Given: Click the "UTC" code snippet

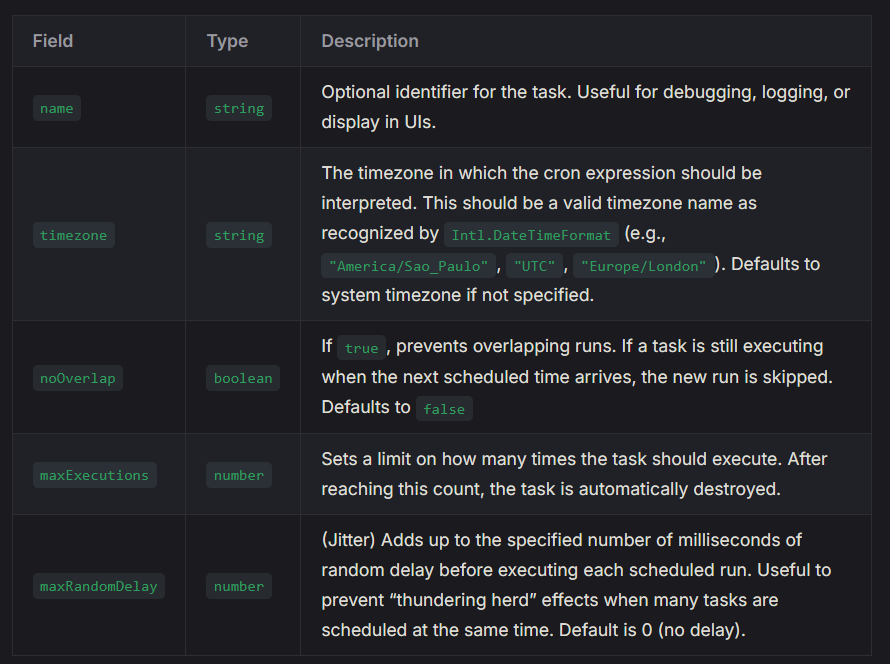Looking at the screenshot, I should pyautogui.click(x=534, y=266).
